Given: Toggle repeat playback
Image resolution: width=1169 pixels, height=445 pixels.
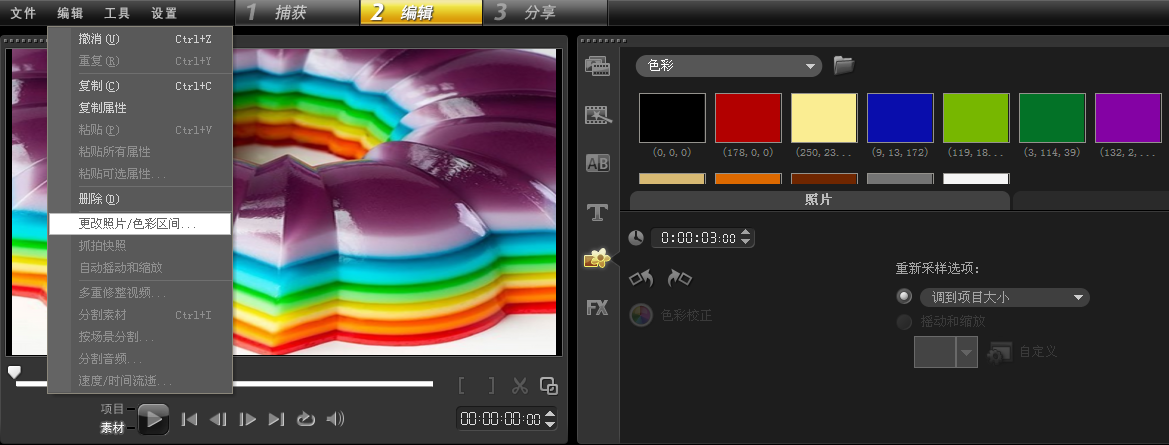Looking at the screenshot, I should 306,419.
